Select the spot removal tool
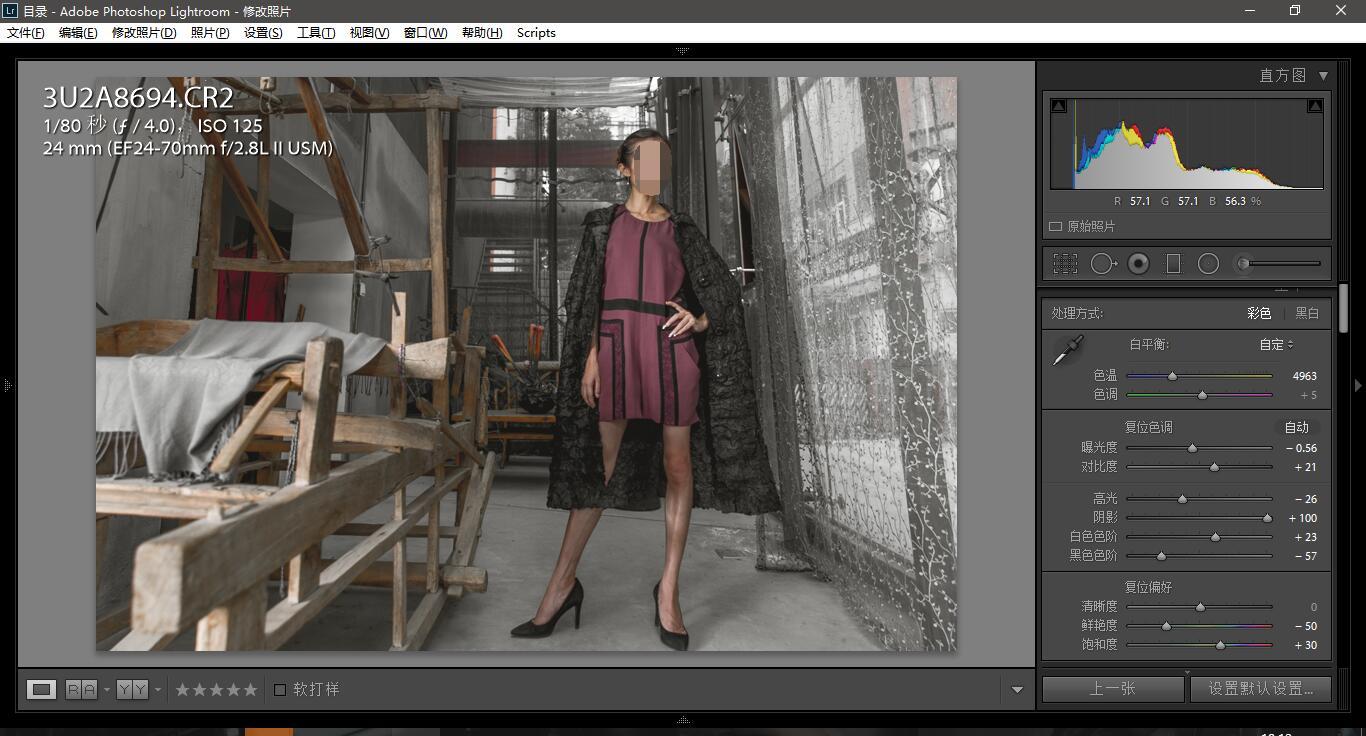 point(1103,263)
